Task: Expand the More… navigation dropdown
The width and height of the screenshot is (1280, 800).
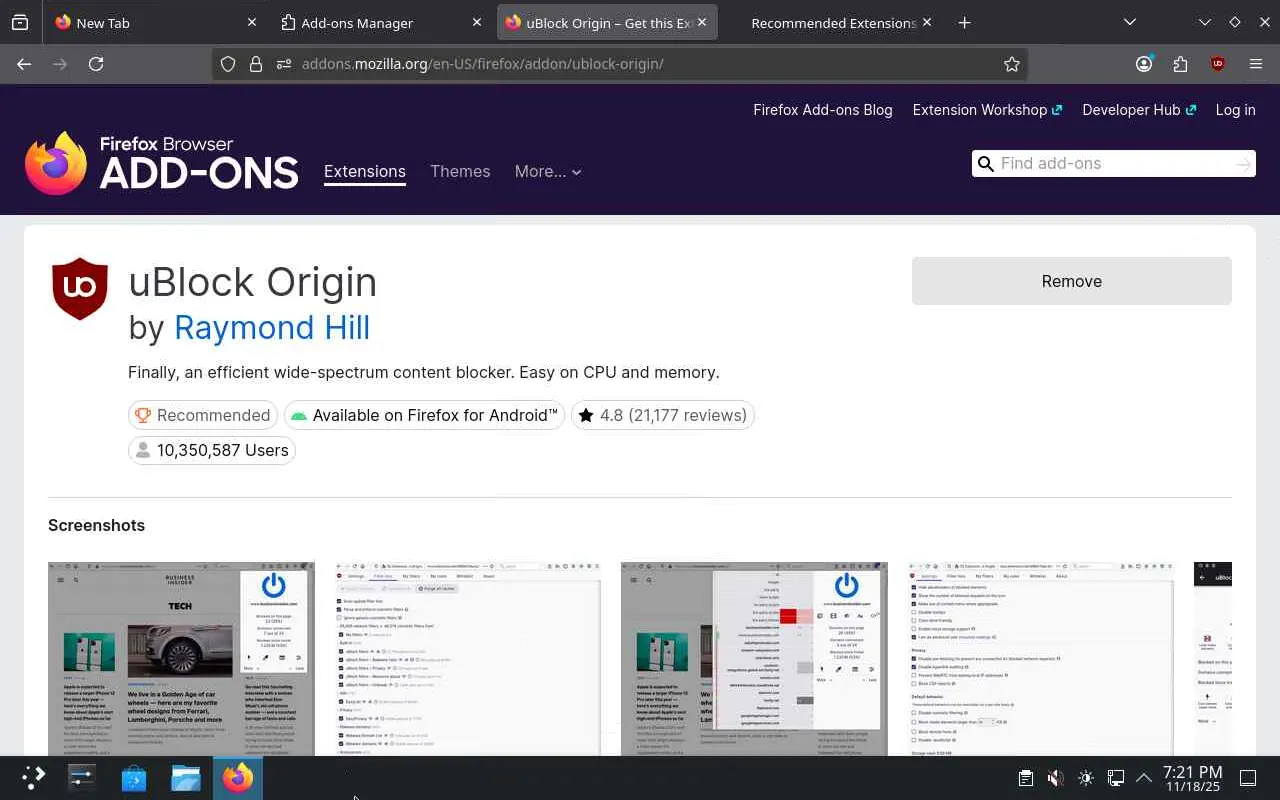Action: [x=548, y=171]
